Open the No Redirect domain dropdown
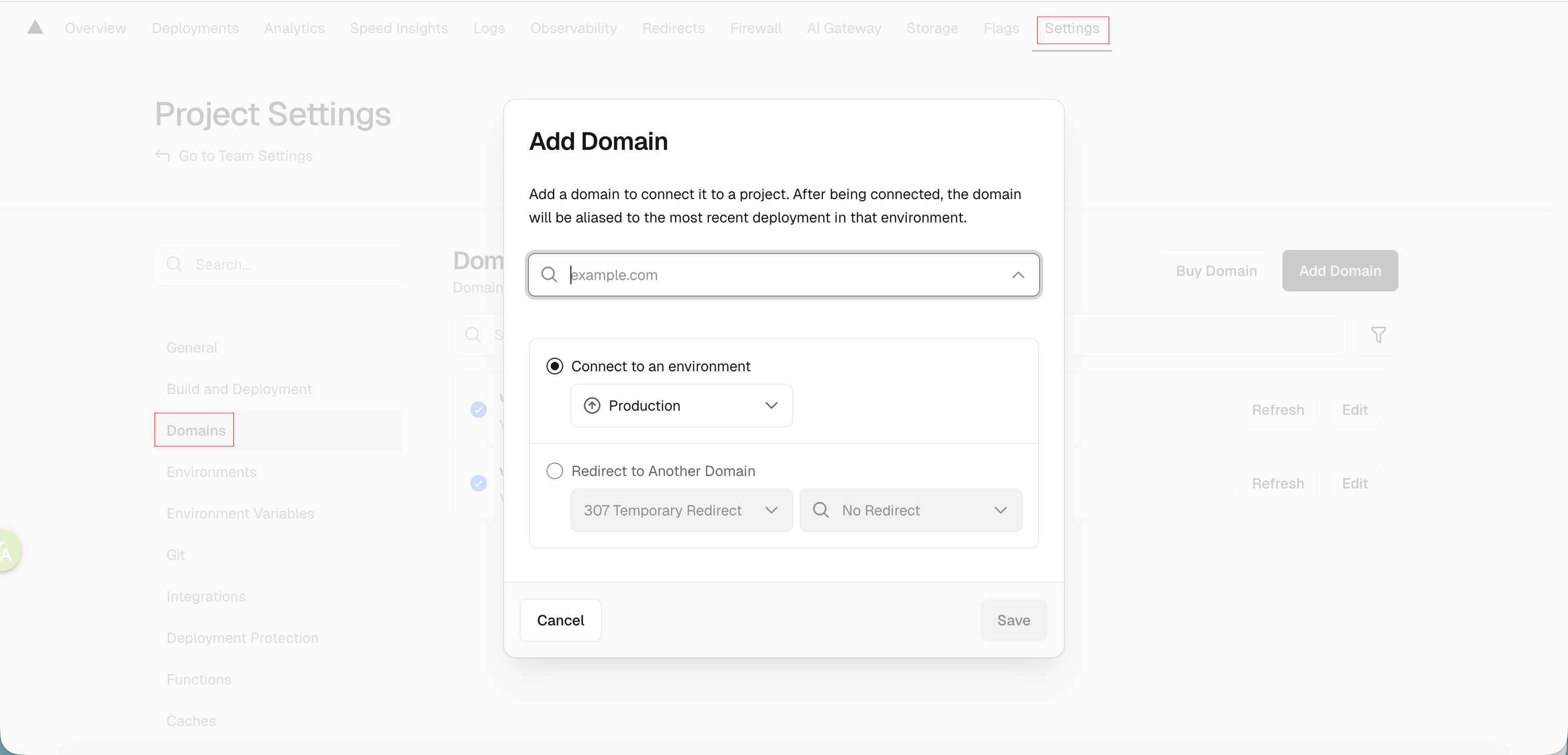 910,510
